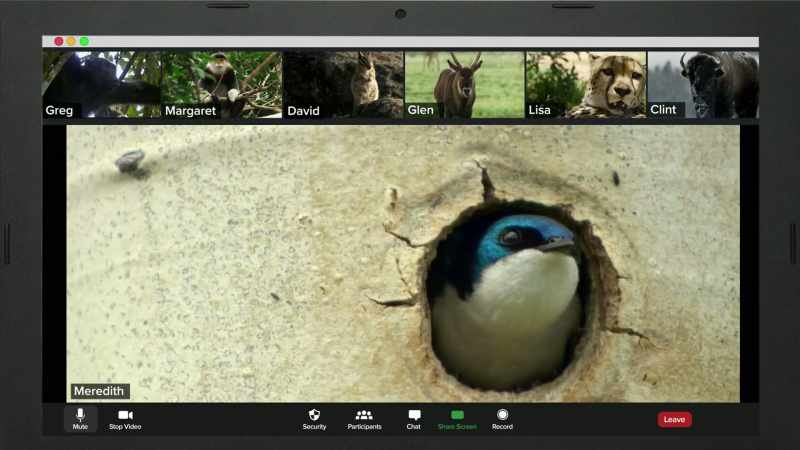800x450 pixels.
Task: Click the red close window button
Action: pyautogui.click(x=59, y=41)
